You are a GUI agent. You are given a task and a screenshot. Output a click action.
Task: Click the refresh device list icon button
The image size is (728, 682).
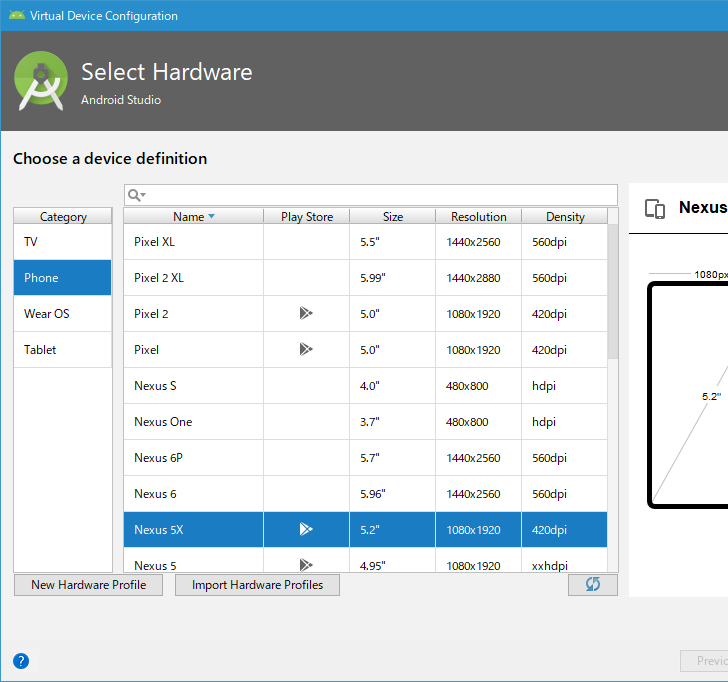coord(593,585)
